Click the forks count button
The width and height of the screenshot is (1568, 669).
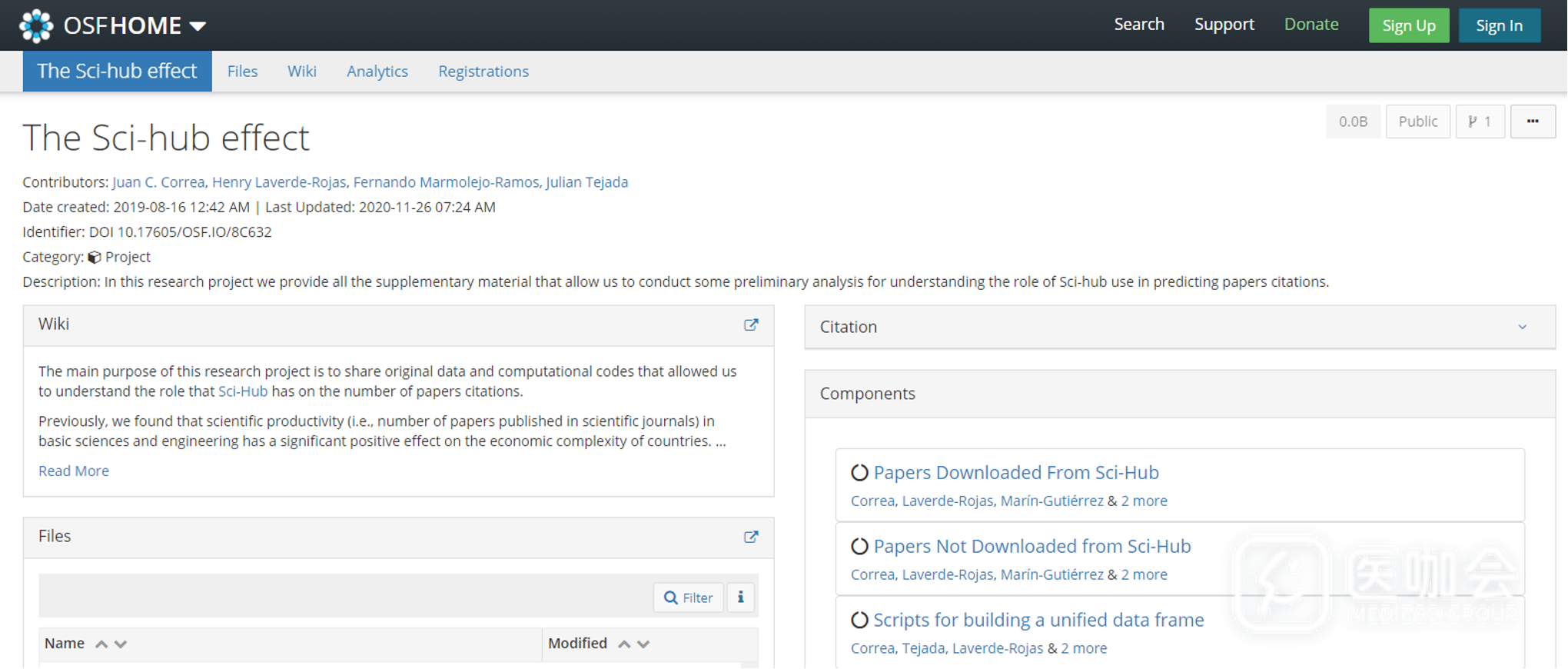[x=1480, y=121]
